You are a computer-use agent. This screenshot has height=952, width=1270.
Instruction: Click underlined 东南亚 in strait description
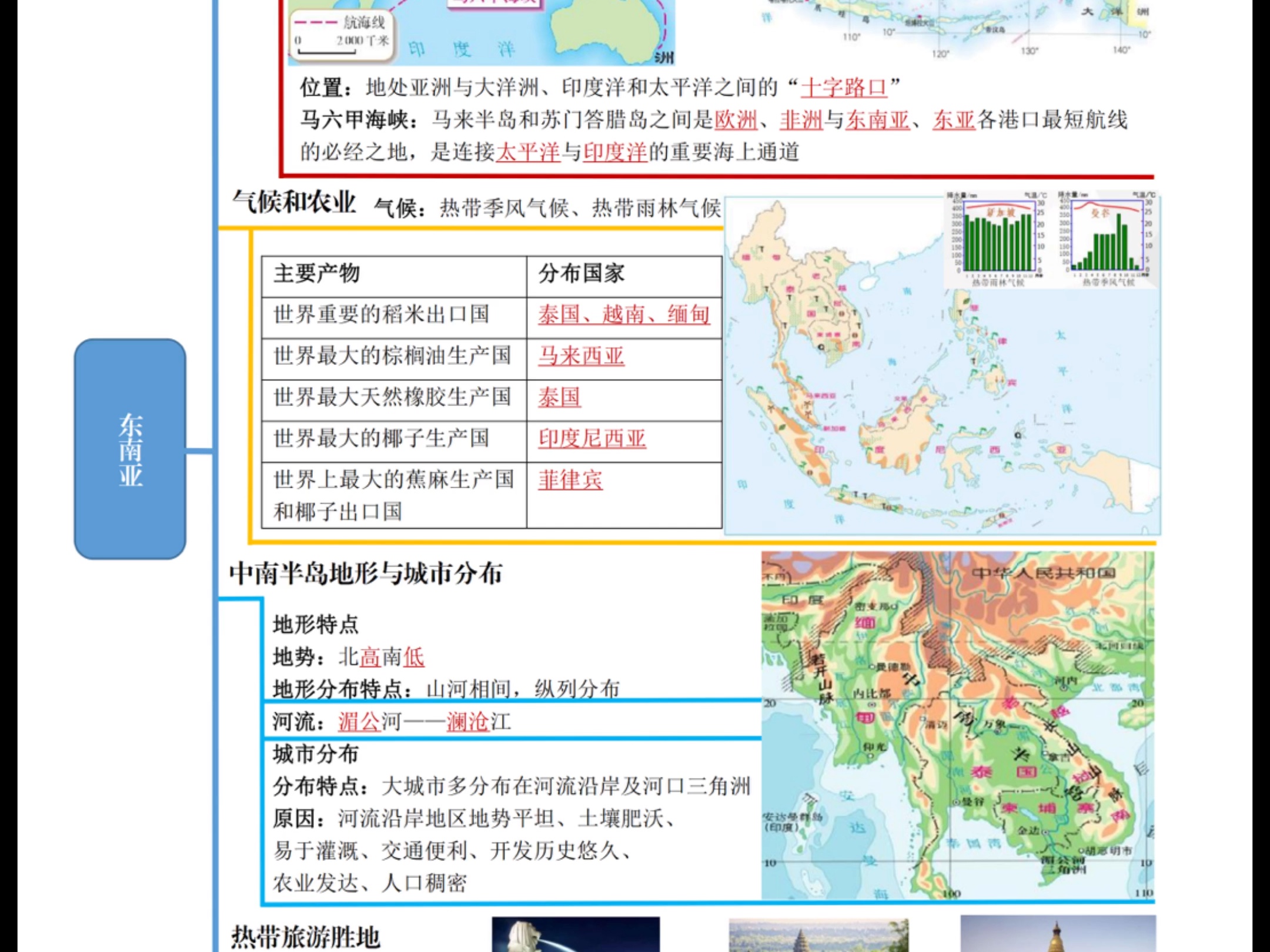[x=878, y=120]
